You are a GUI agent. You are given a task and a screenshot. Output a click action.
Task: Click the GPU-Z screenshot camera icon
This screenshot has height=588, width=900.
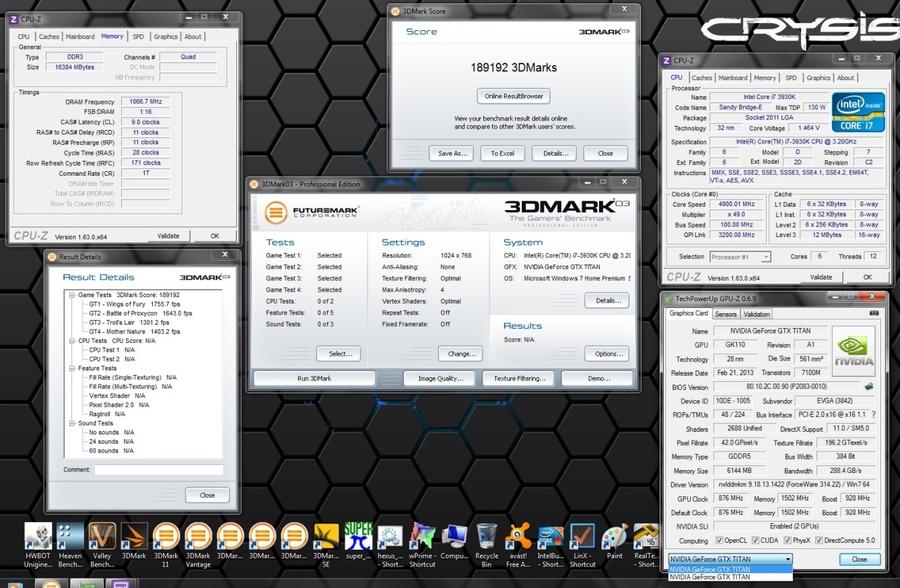(874, 314)
